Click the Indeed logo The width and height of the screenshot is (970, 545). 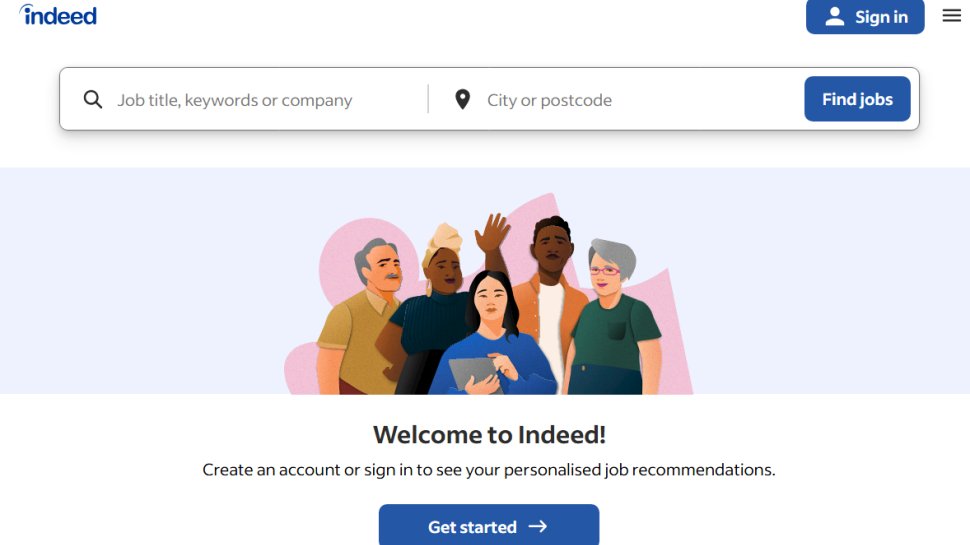58,15
